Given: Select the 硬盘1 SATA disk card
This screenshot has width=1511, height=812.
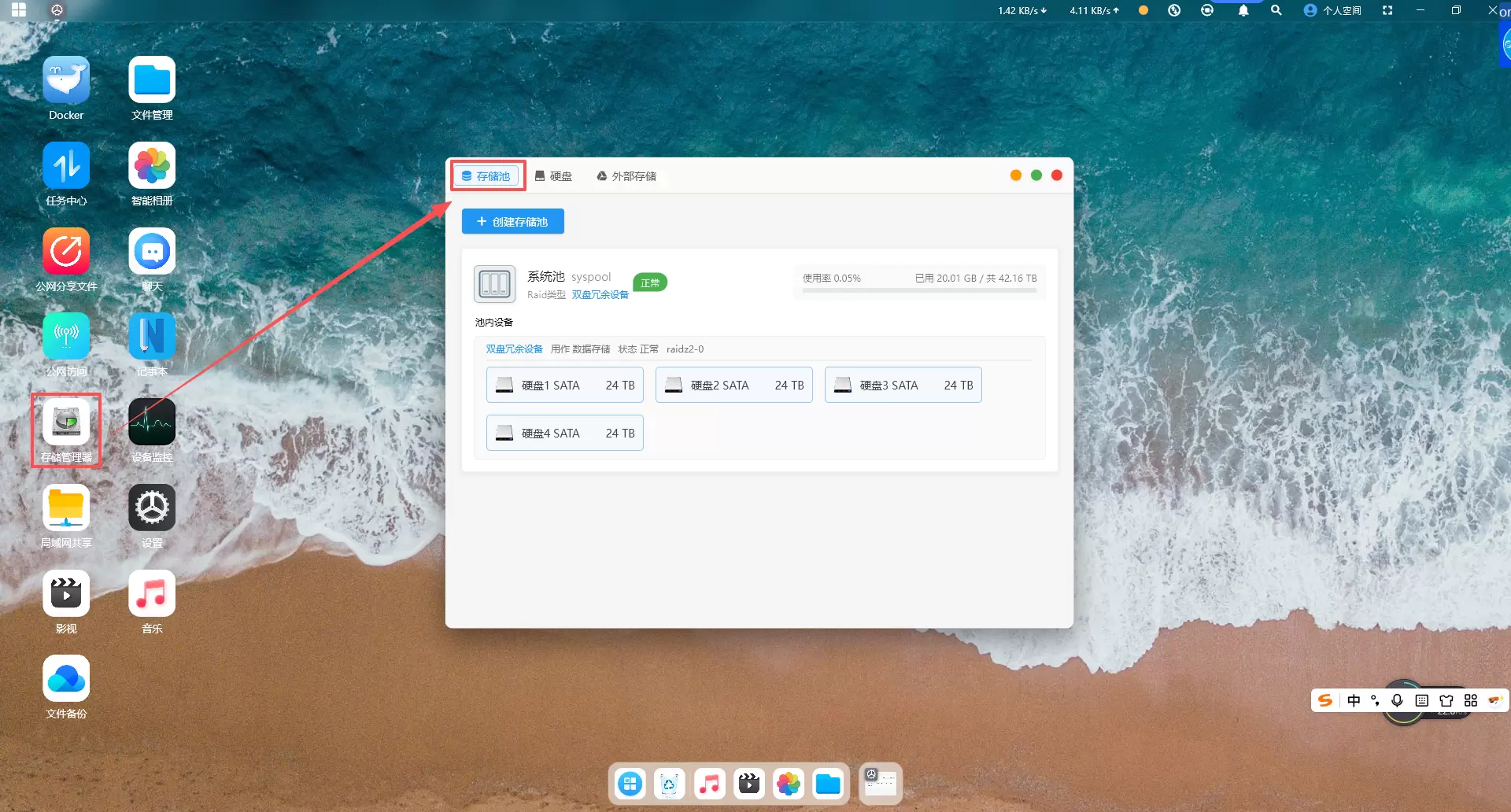Looking at the screenshot, I should click(564, 386).
